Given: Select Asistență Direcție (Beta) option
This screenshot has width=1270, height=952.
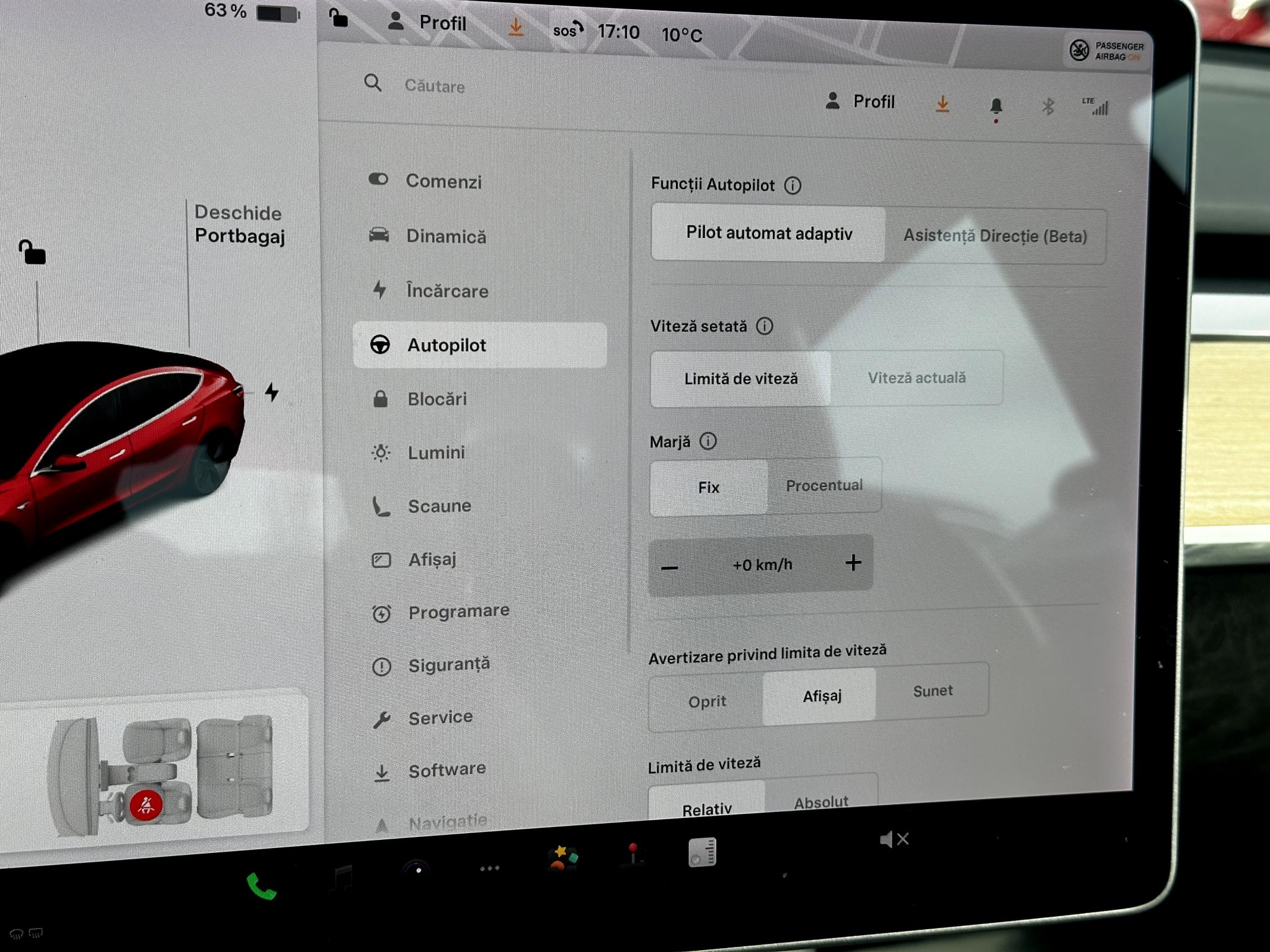Looking at the screenshot, I should point(995,236).
